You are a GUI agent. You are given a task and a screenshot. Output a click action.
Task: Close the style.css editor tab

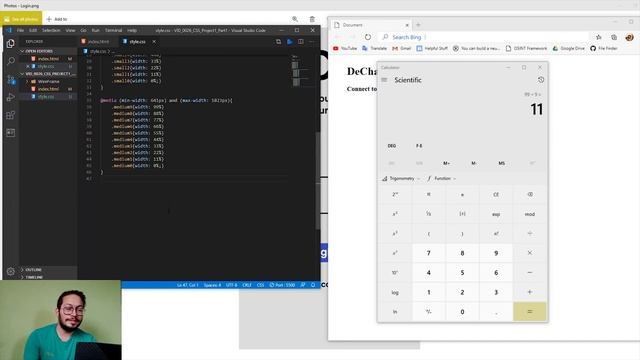pyautogui.click(x=154, y=42)
